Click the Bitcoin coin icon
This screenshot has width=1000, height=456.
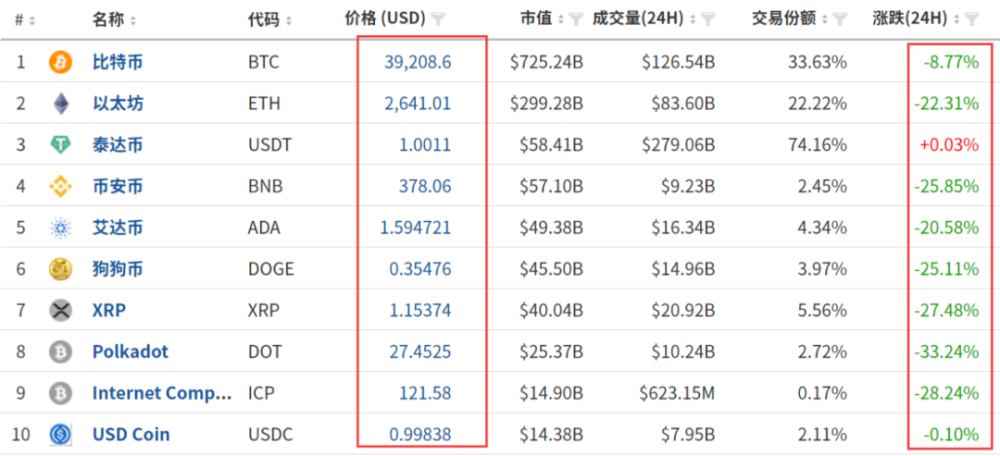coord(61,62)
